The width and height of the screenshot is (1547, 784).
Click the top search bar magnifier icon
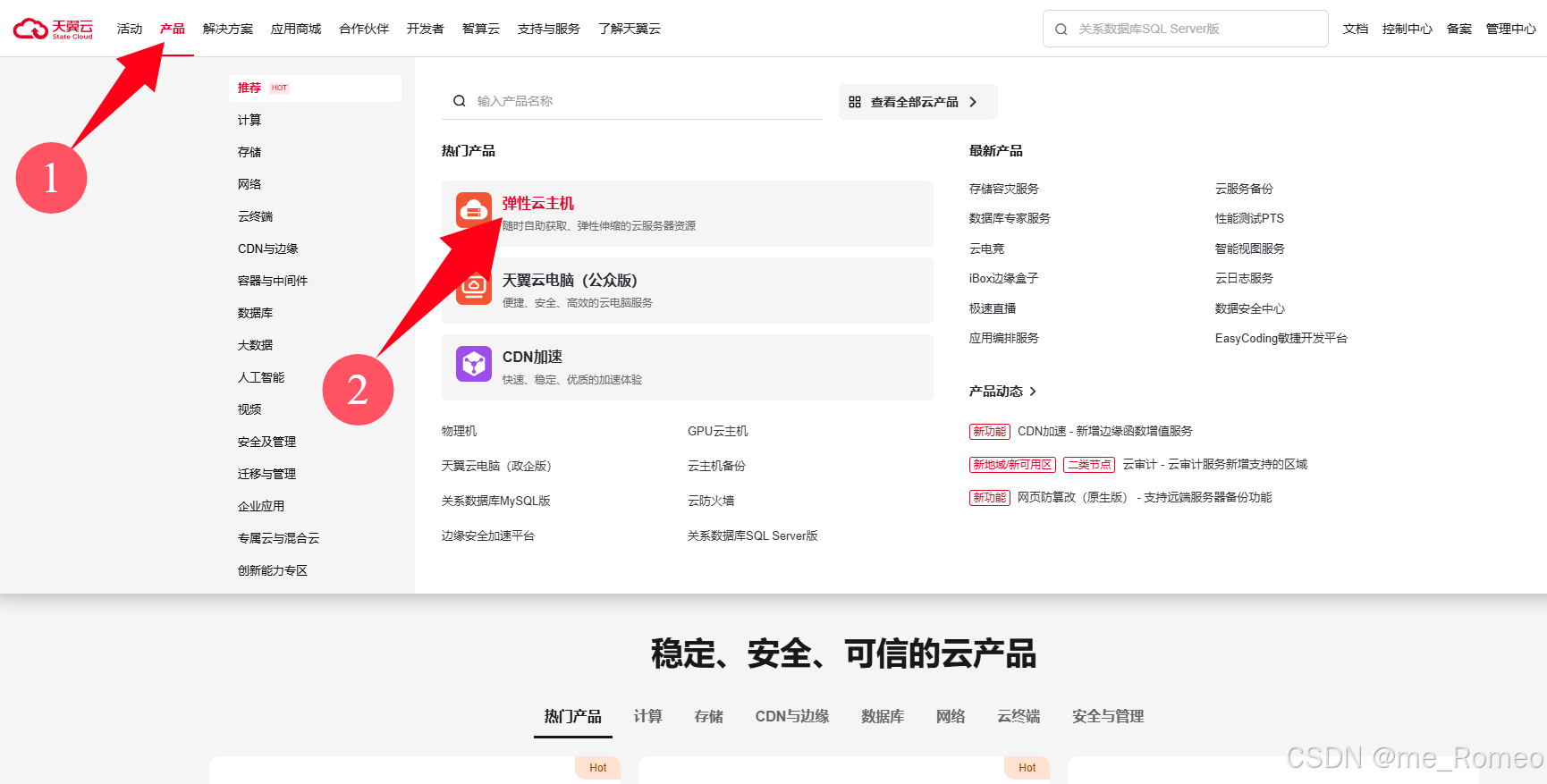pos(1061,29)
